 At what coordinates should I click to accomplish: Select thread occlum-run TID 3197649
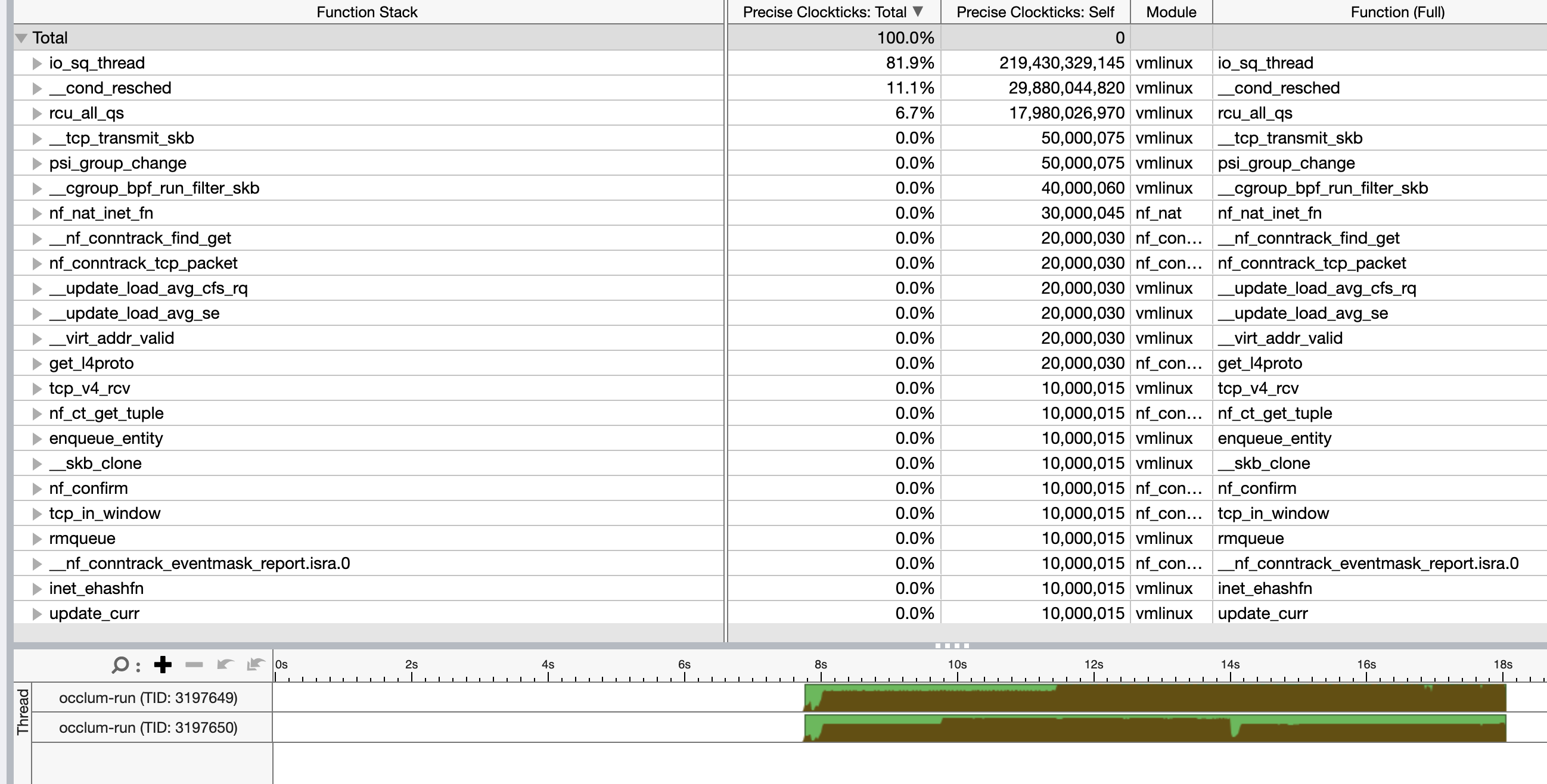pyautogui.click(x=148, y=698)
